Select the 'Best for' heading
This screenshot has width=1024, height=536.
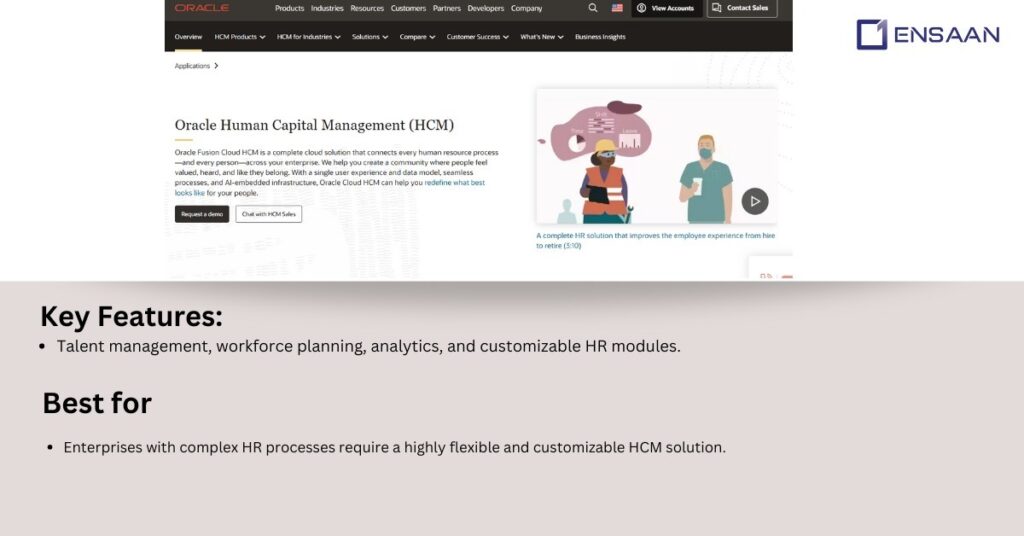tap(97, 403)
